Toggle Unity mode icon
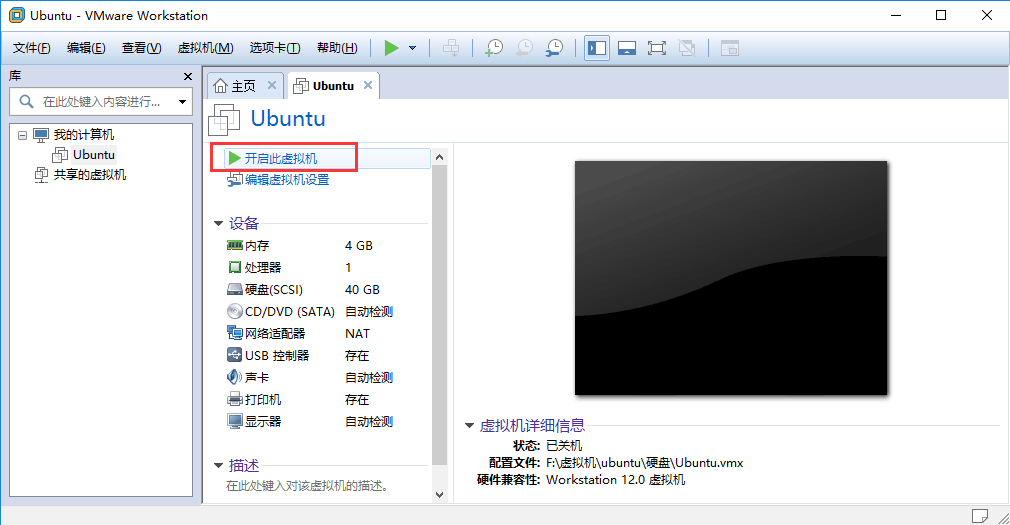The height and width of the screenshot is (525, 1010). [x=687, y=48]
